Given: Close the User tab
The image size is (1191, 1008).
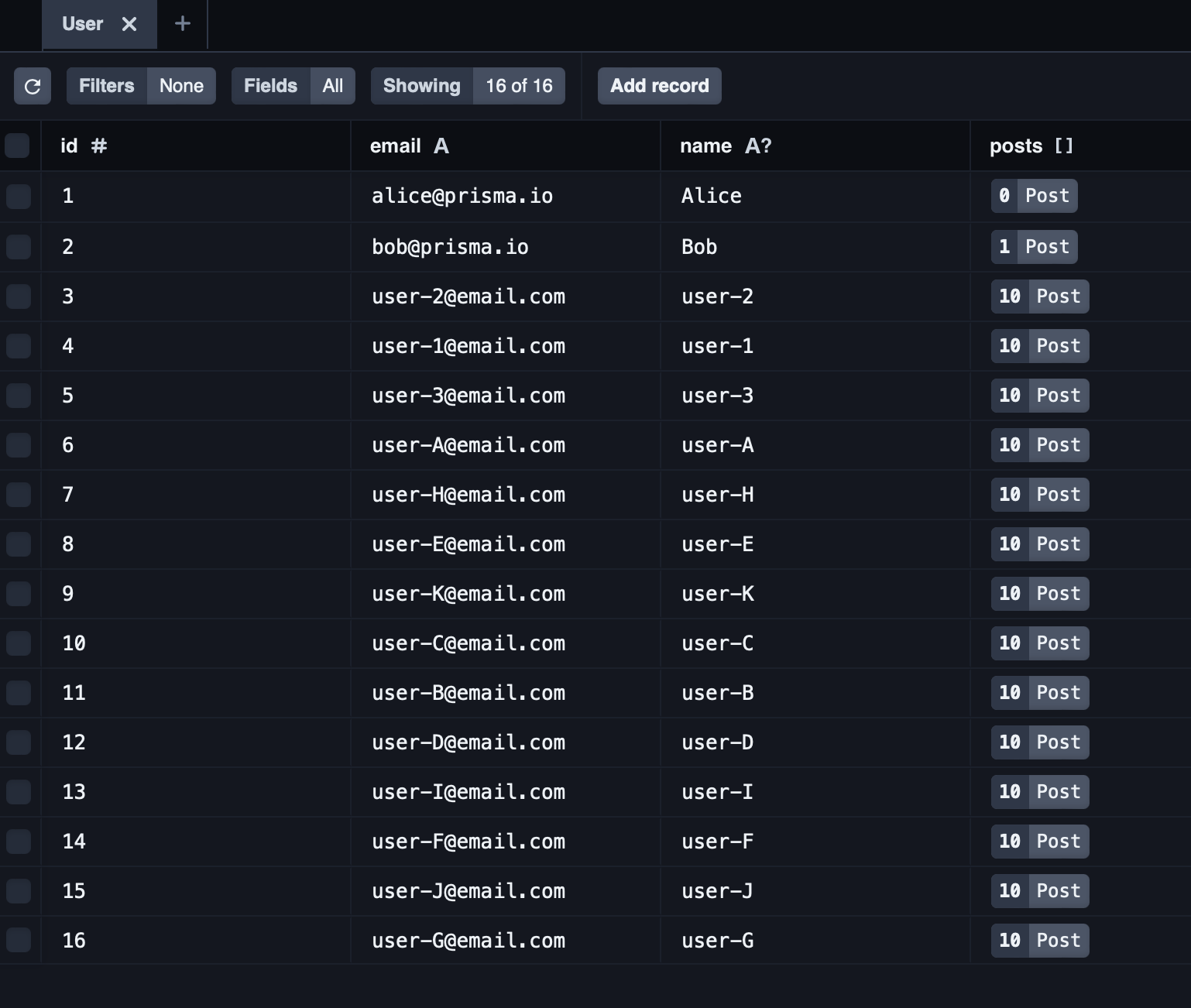Looking at the screenshot, I should [x=129, y=25].
